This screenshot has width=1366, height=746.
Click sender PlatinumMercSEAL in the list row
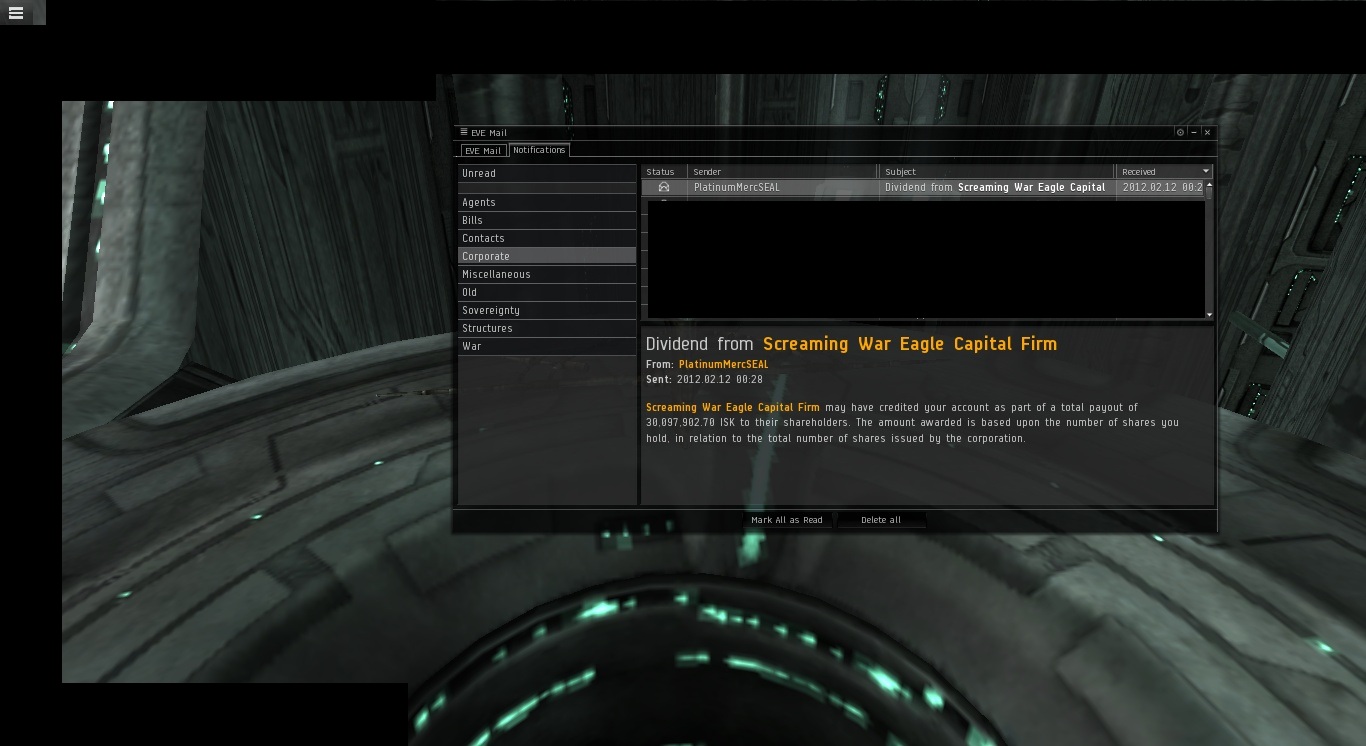click(737, 187)
